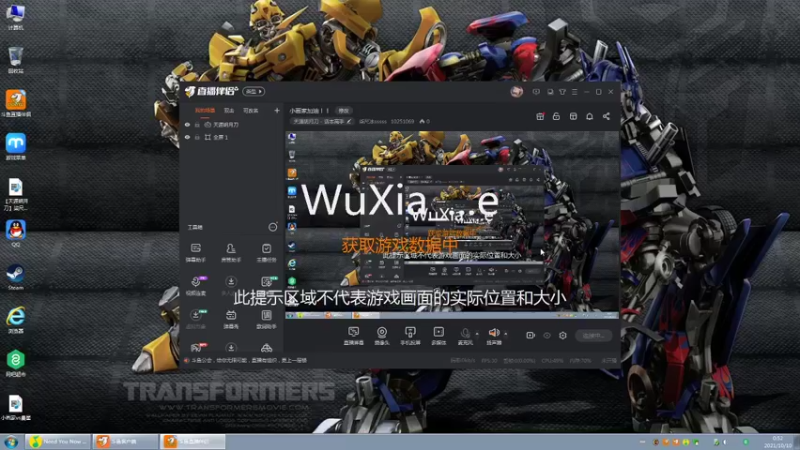The width and height of the screenshot is (800, 450).
Task: Hide the 全屏1 source via eye icon
Action: [187, 137]
